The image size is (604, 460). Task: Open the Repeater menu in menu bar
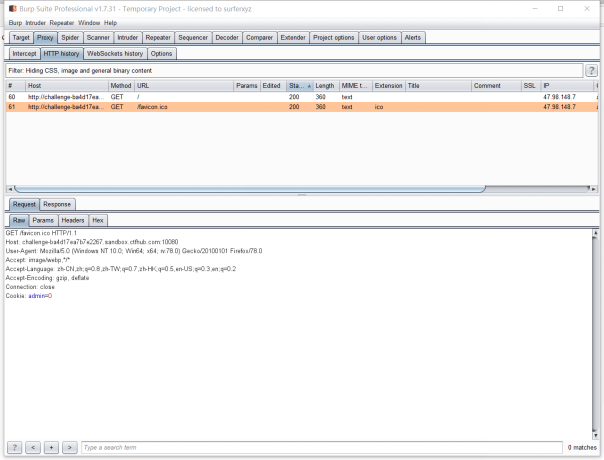(x=62, y=23)
